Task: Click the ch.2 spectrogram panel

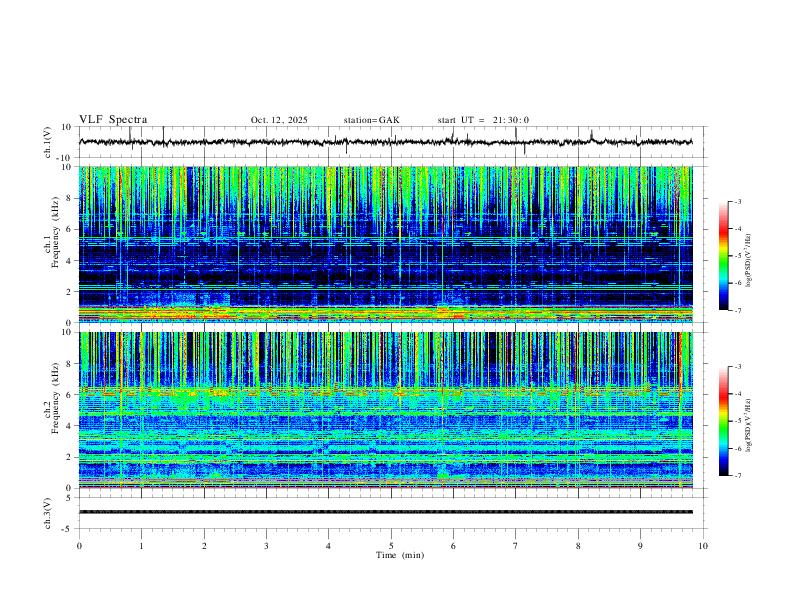Action: tap(385, 410)
